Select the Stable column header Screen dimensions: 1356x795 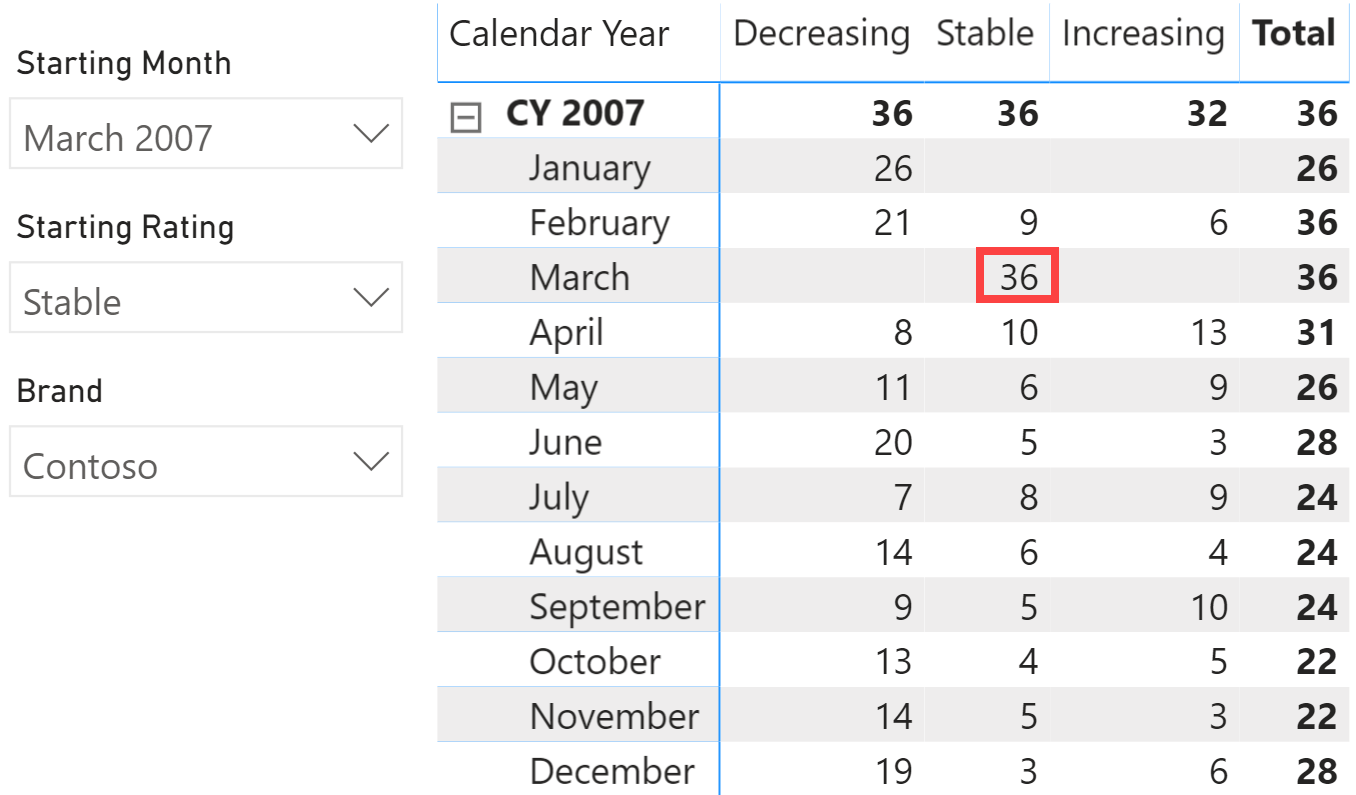tap(985, 34)
